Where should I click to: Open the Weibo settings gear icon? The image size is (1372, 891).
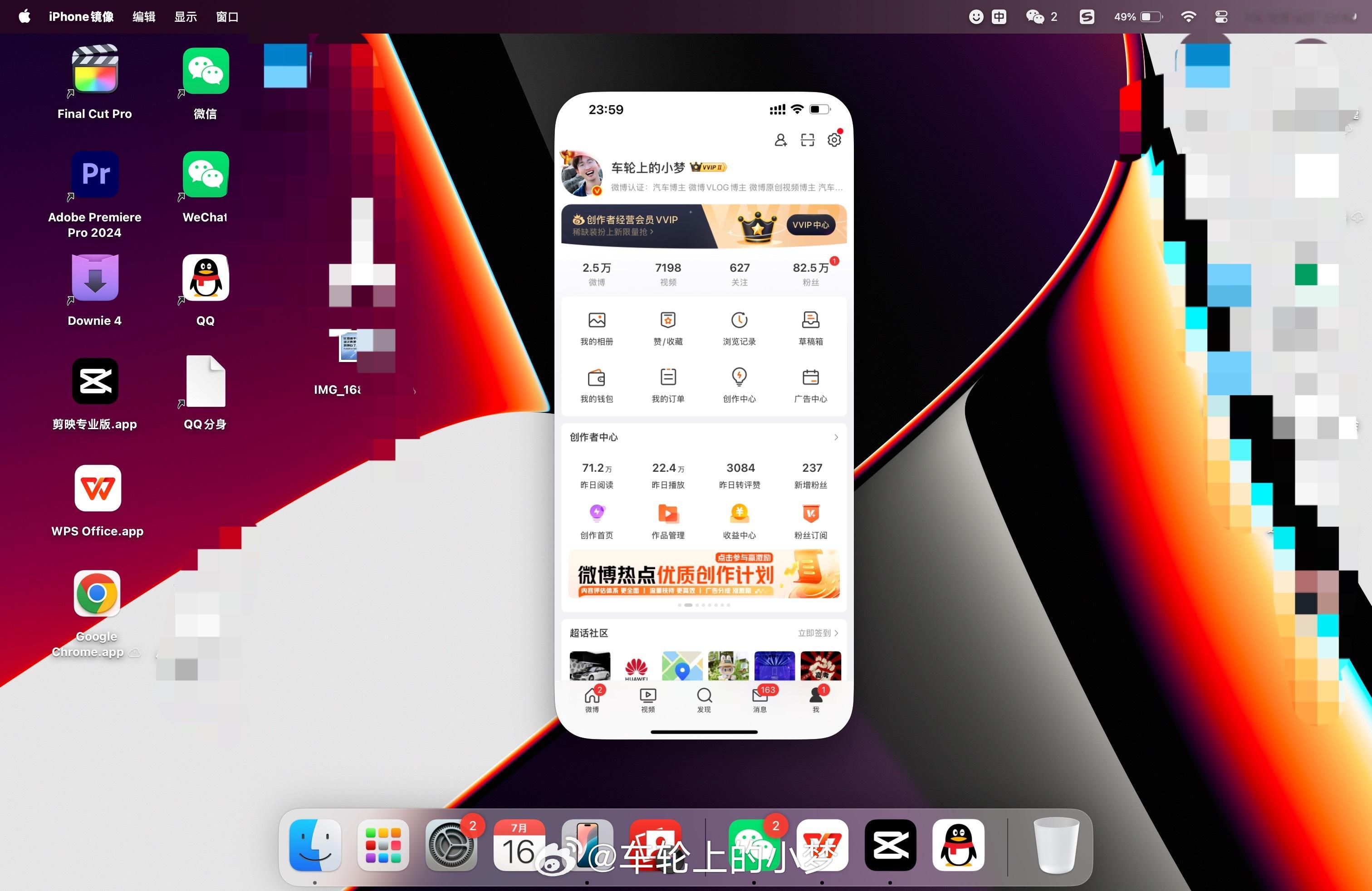click(834, 139)
